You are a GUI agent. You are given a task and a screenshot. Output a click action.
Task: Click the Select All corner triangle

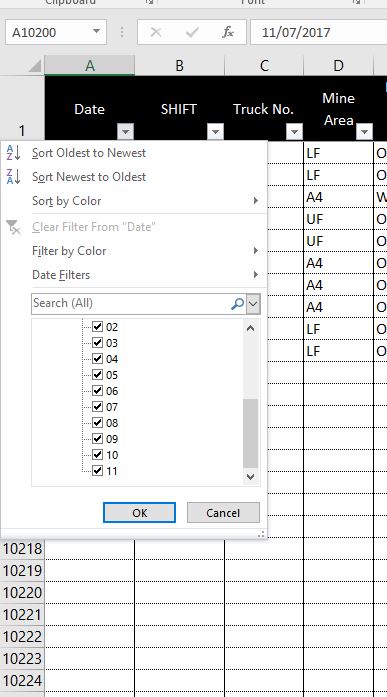35,66
